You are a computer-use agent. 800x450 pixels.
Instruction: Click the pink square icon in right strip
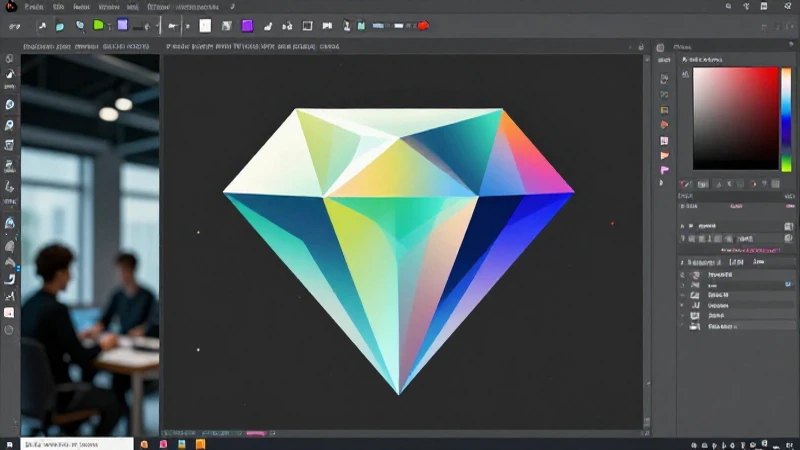tap(664, 140)
